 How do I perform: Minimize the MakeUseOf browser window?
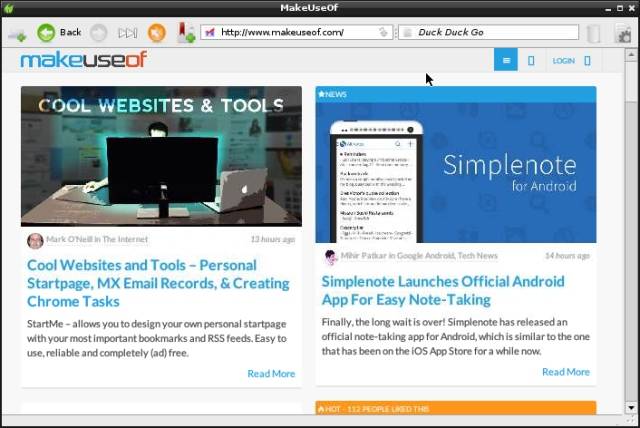click(608, 9)
